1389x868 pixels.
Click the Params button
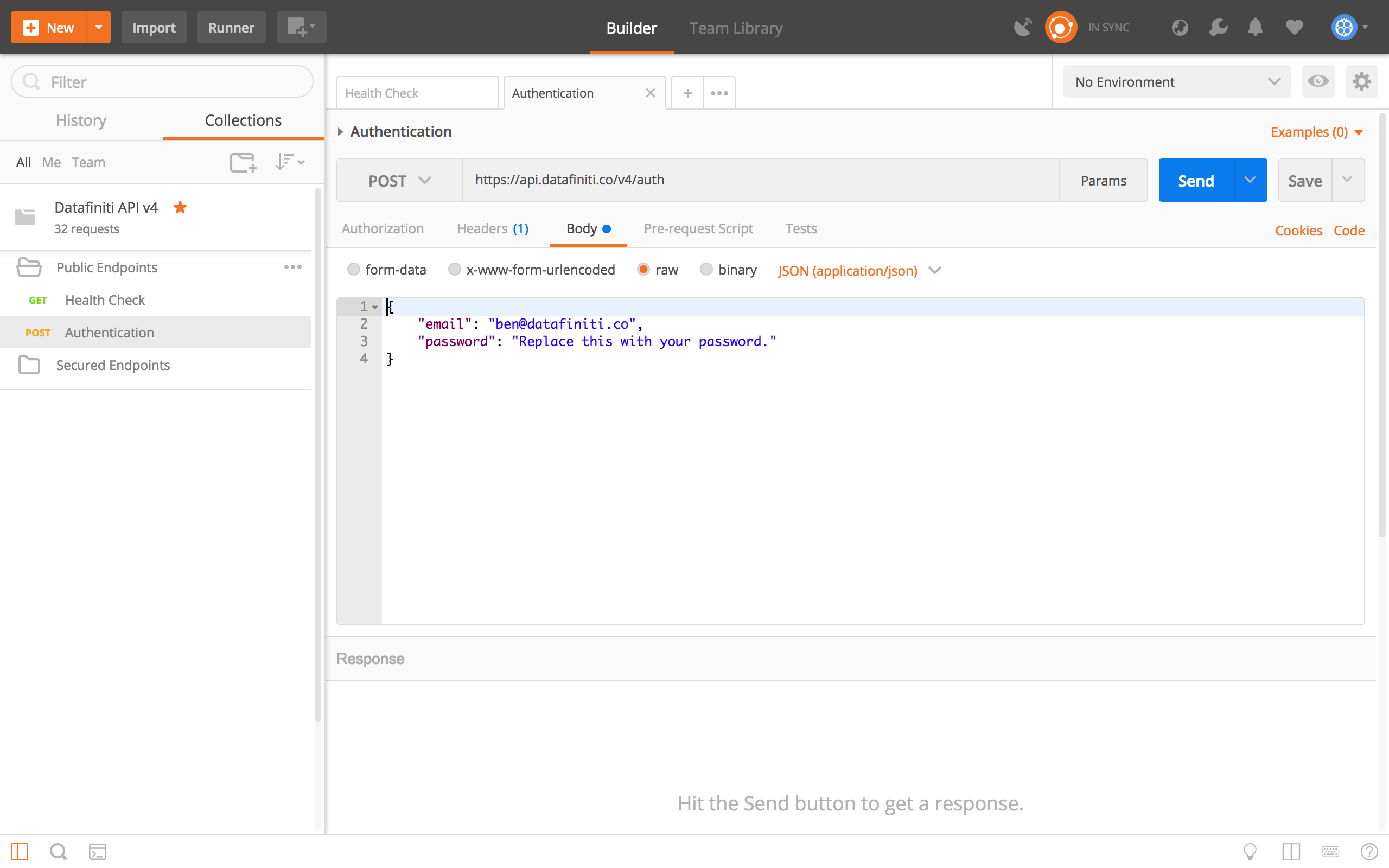click(x=1103, y=180)
